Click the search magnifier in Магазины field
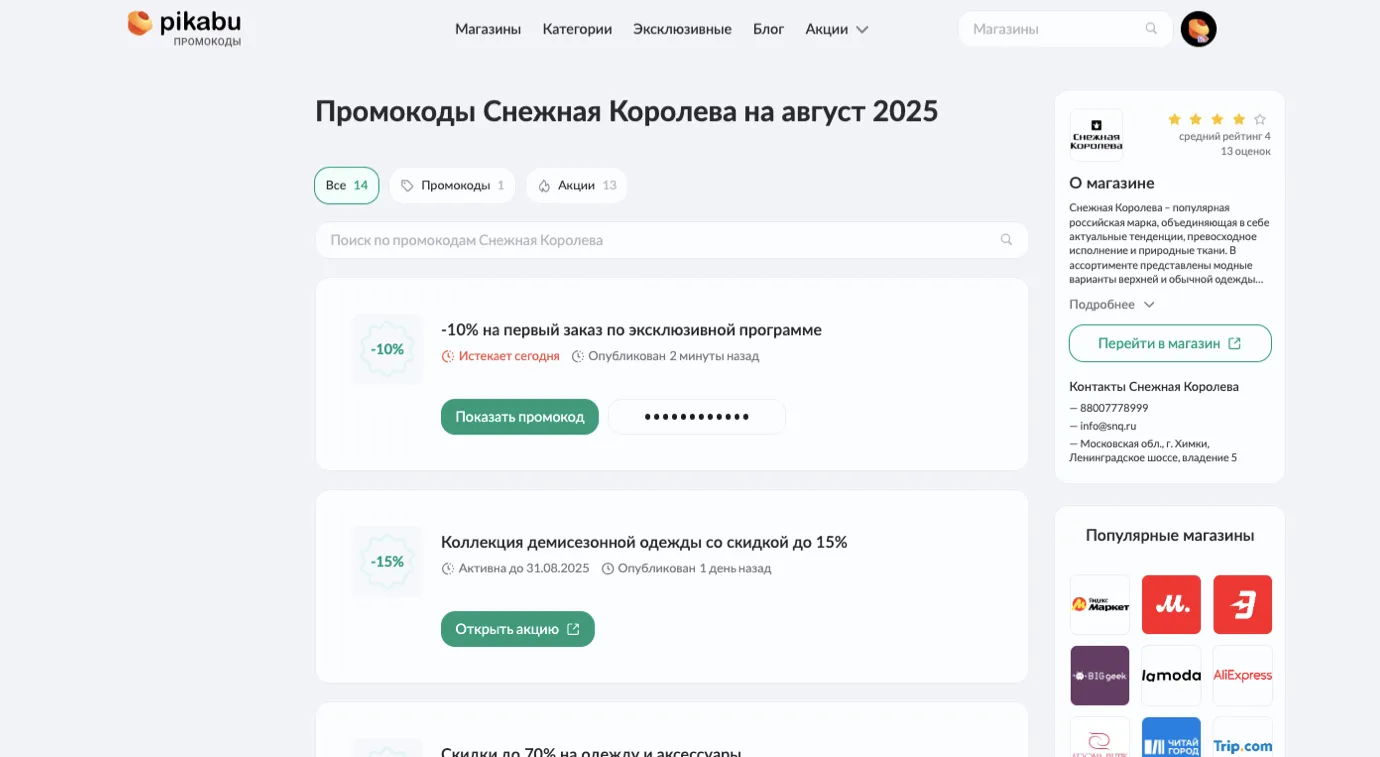The height and width of the screenshot is (757, 1380). coord(1151,29)
